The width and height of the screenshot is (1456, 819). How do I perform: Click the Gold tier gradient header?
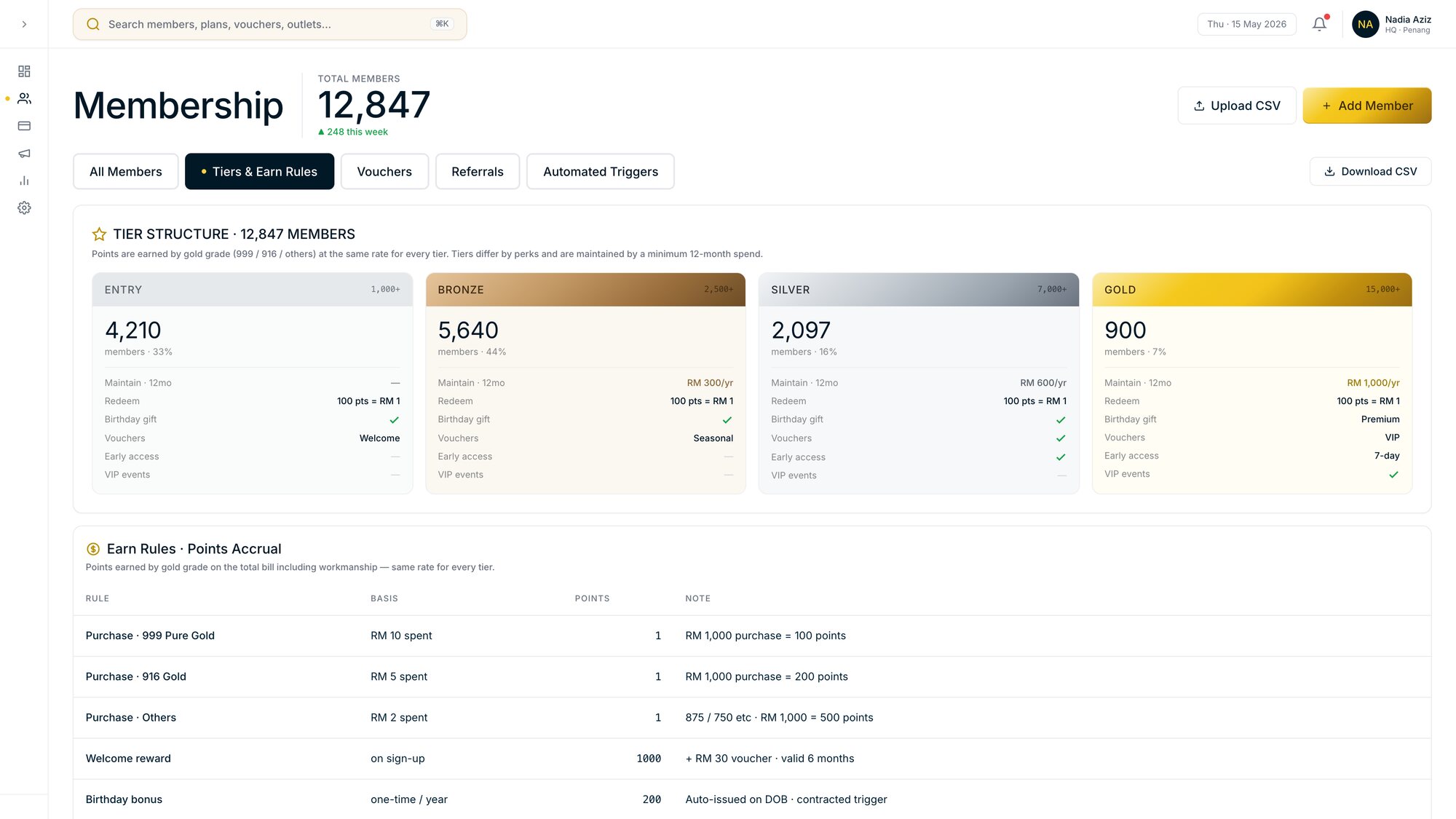click(1252, 290)
